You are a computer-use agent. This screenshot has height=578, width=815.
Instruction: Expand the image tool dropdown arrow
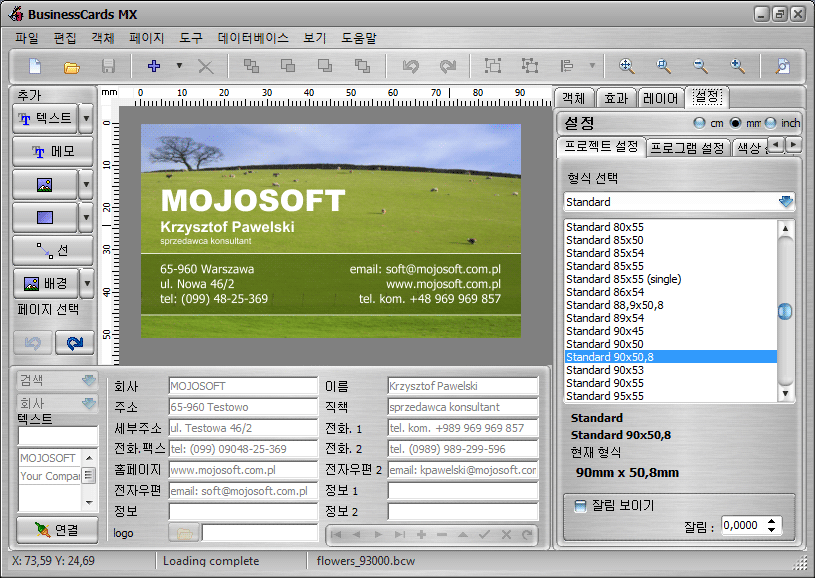(86, 184)
